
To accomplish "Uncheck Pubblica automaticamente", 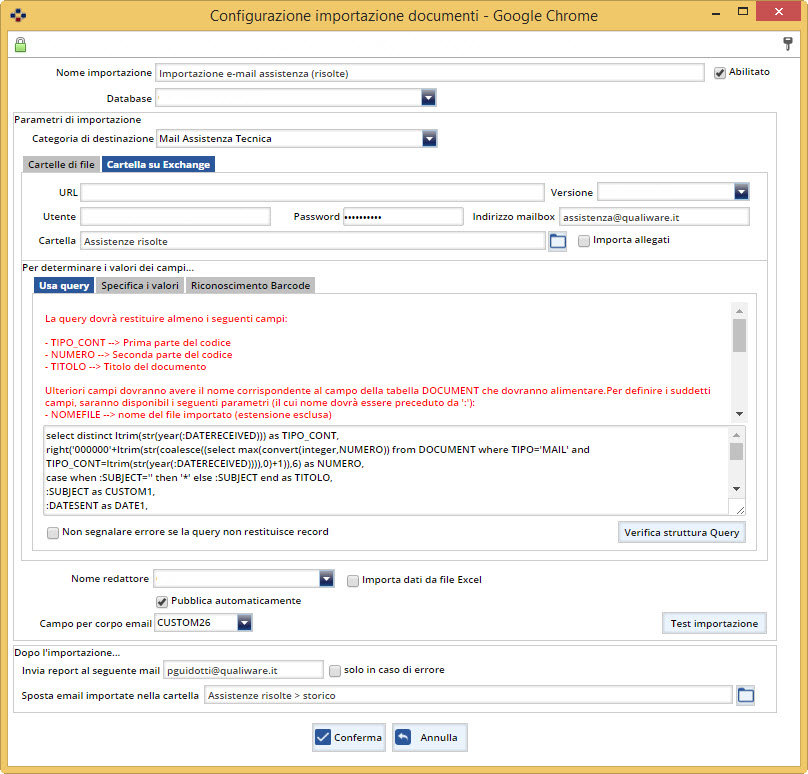I will point(162,601).
